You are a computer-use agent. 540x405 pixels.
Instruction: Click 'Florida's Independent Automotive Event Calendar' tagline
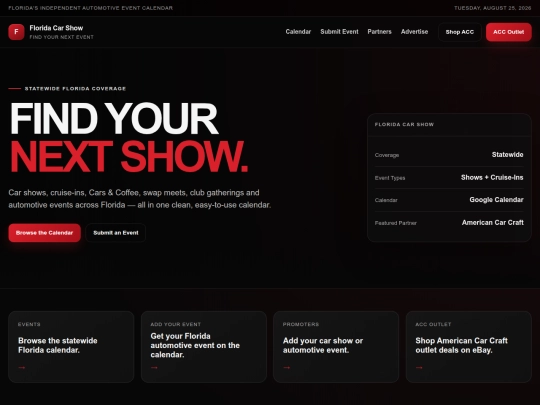(x=91, y=8)
